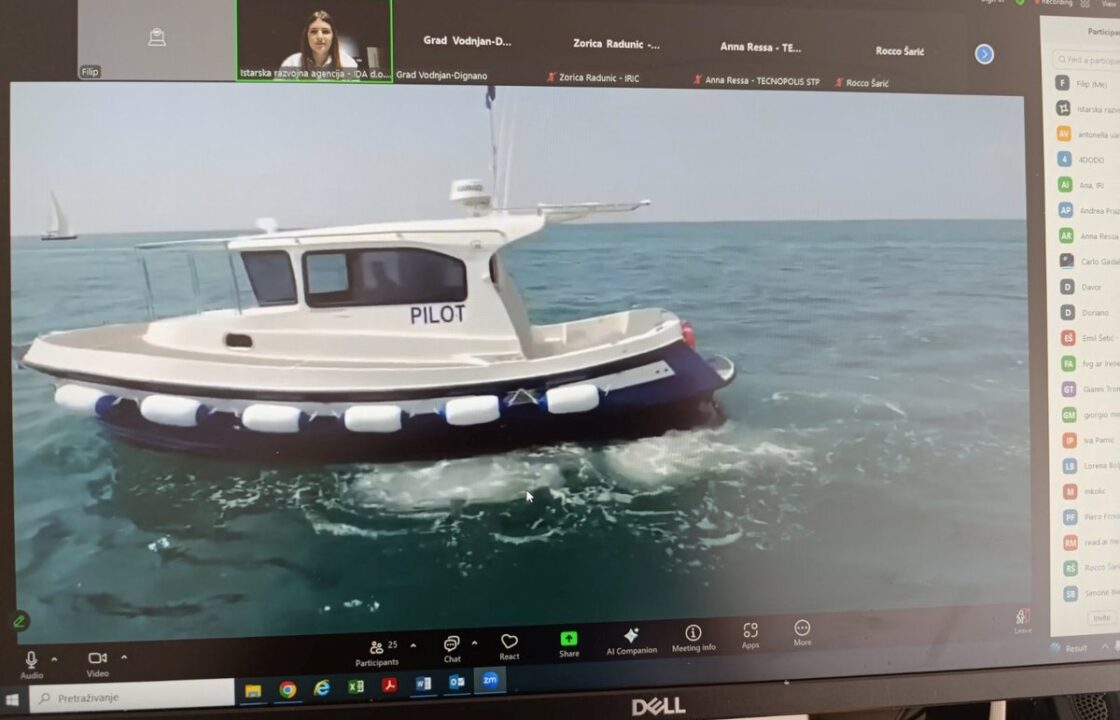
Task: Open Adobe Acrobat from the taskbar
Action: pyautogui.click(x=389, y=685)
